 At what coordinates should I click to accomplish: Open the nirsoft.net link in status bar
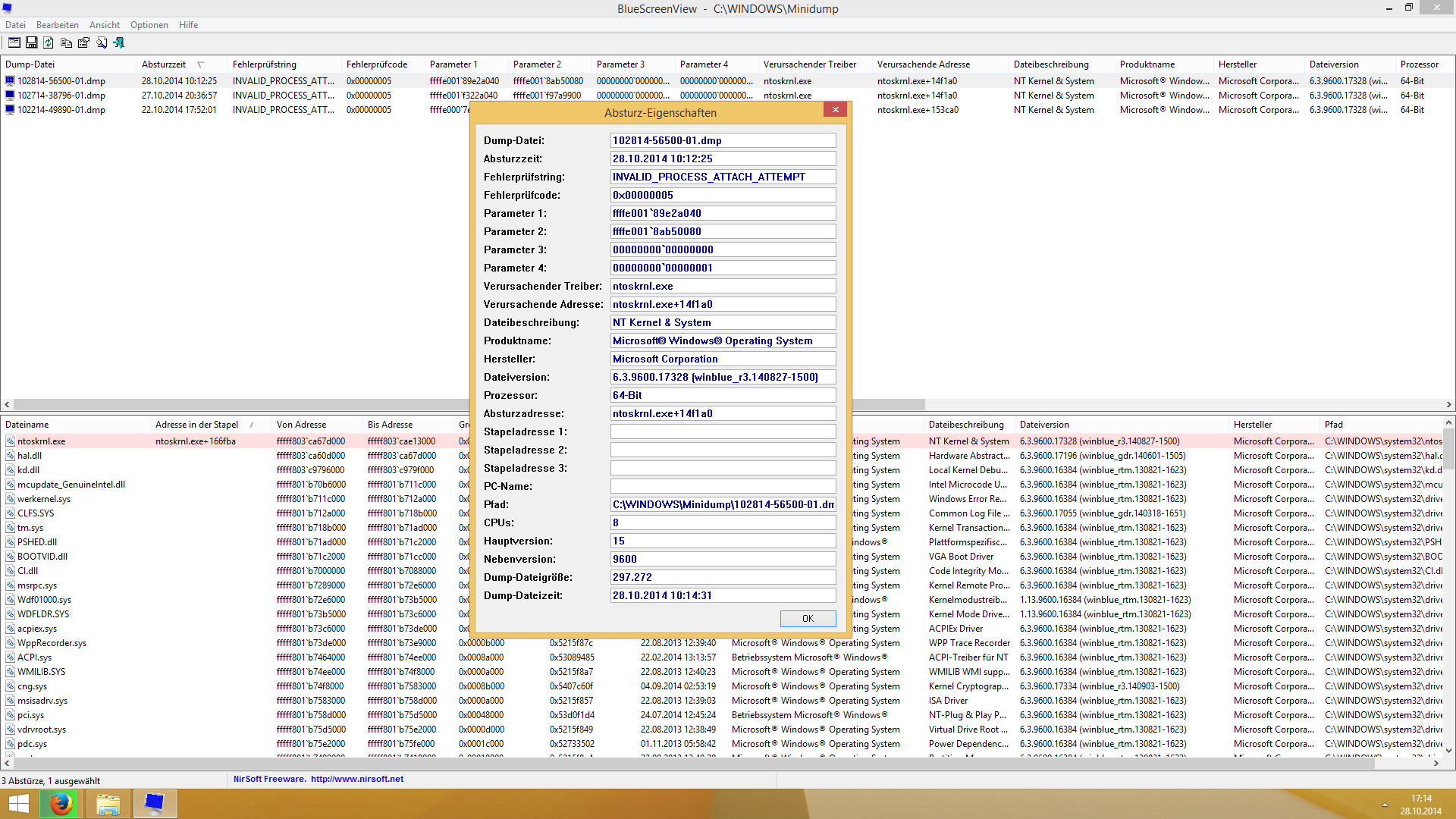(x=356, y=779)
